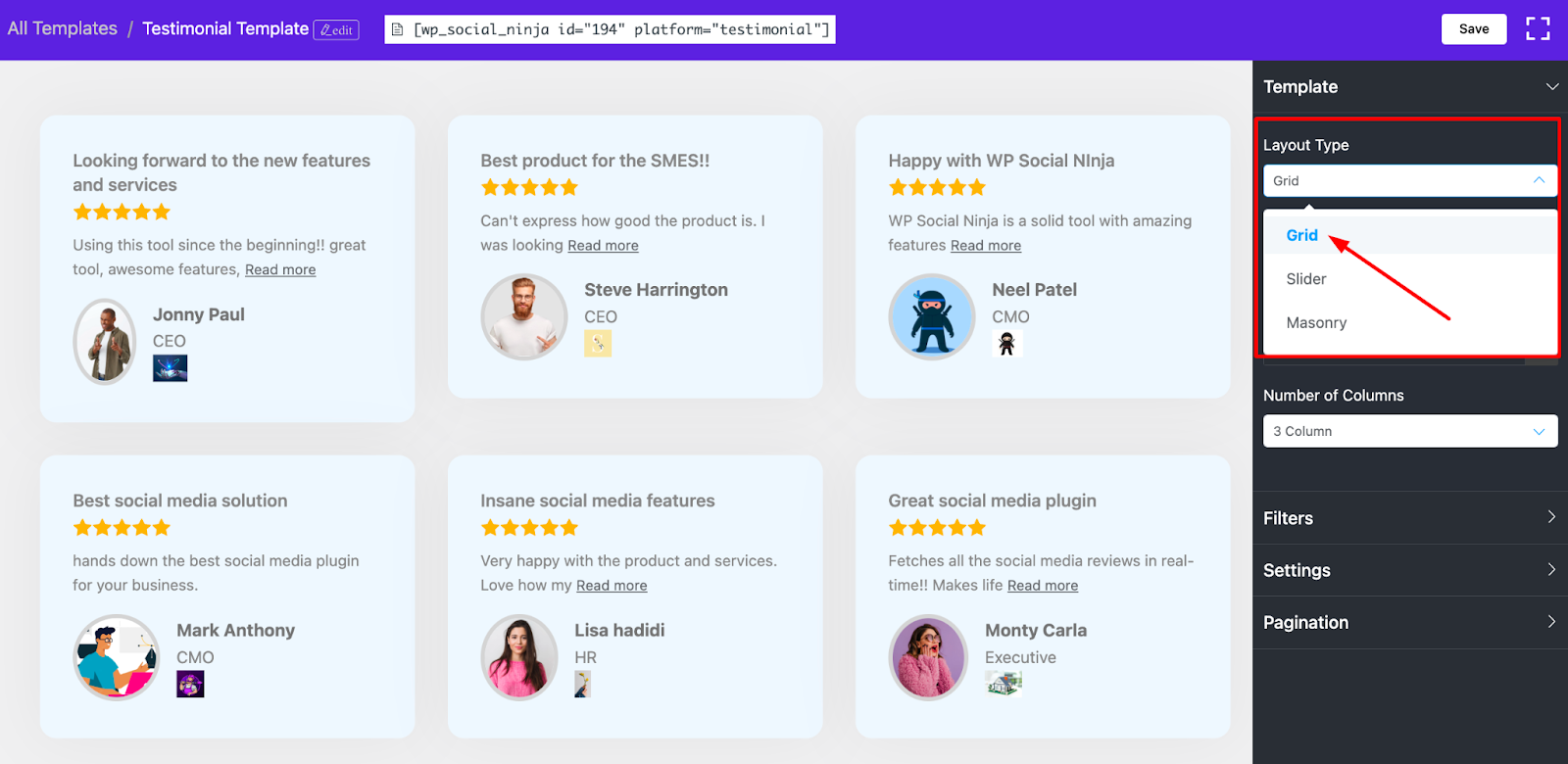Screen dimensions: 1568x764
Task: Save the testimonial template
Action: [1474, 29]
